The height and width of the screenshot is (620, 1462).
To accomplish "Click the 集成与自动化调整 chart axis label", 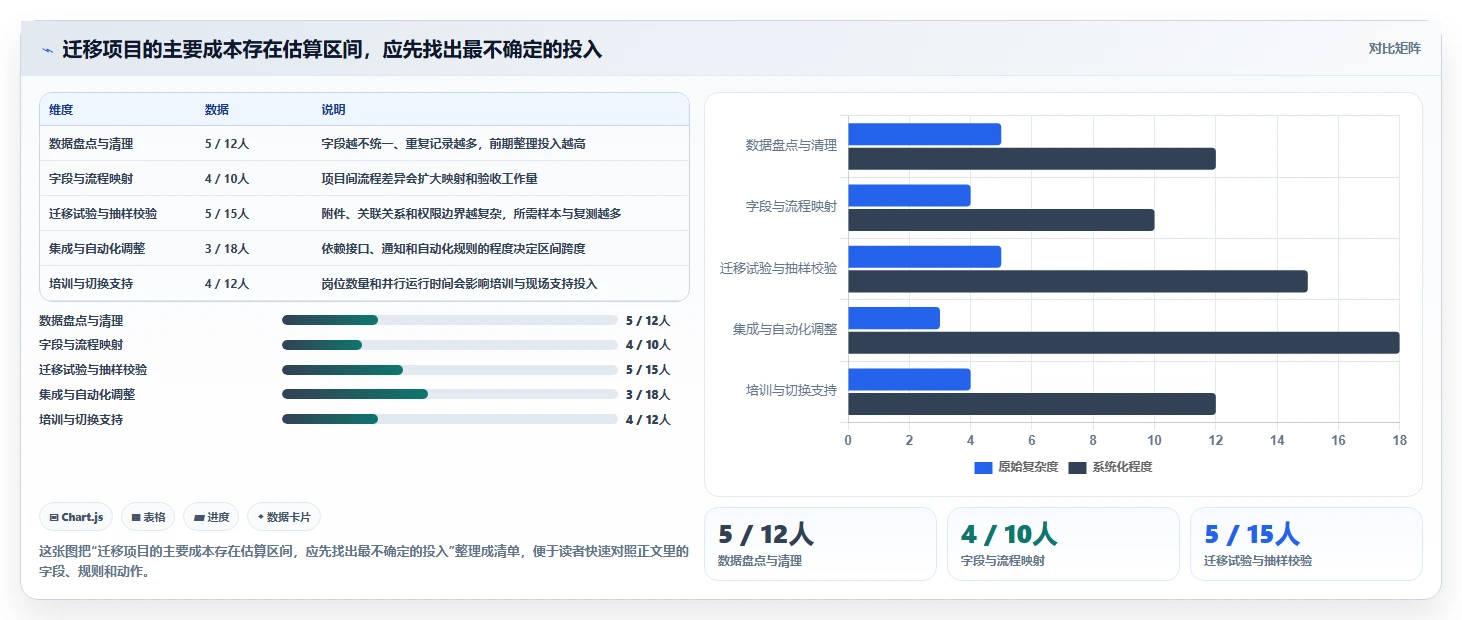I will 785,329.
